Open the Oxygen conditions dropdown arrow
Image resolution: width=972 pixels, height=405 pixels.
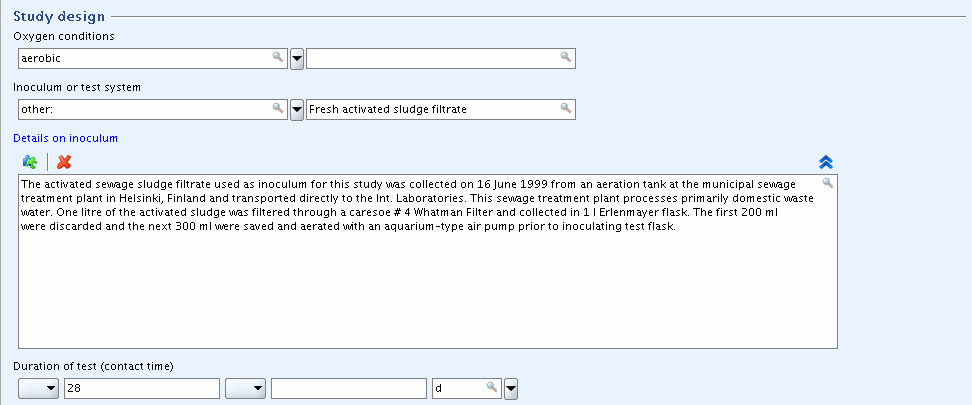tap(297, 59)
